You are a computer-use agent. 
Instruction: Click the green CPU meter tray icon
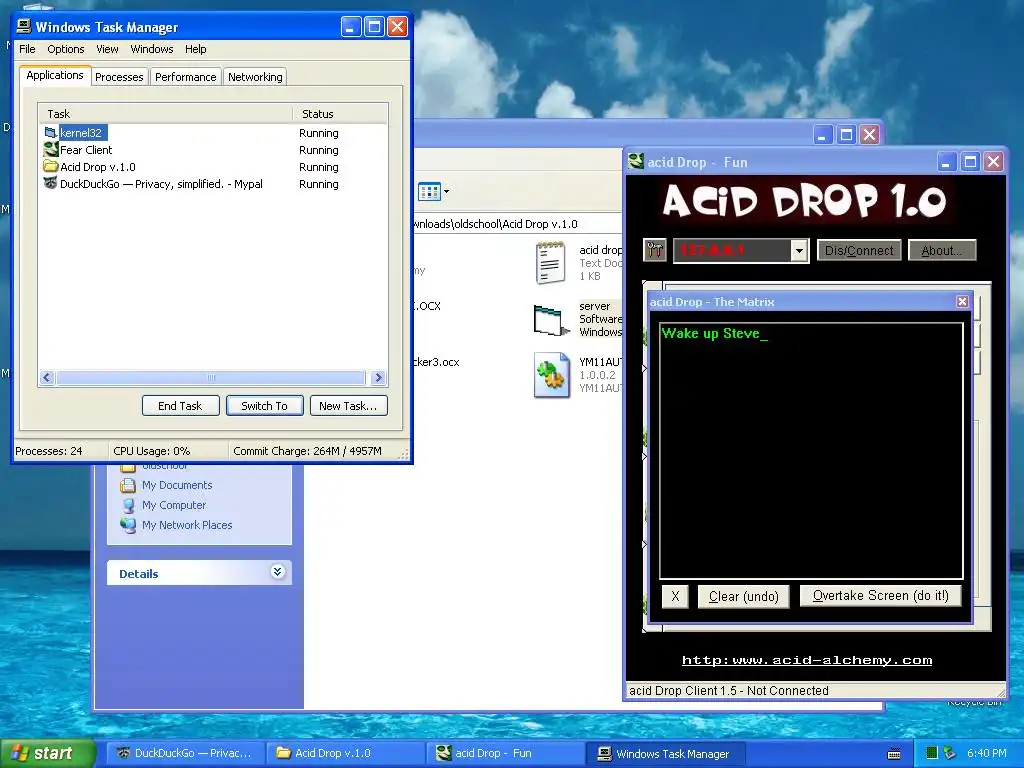coord(932,753)
